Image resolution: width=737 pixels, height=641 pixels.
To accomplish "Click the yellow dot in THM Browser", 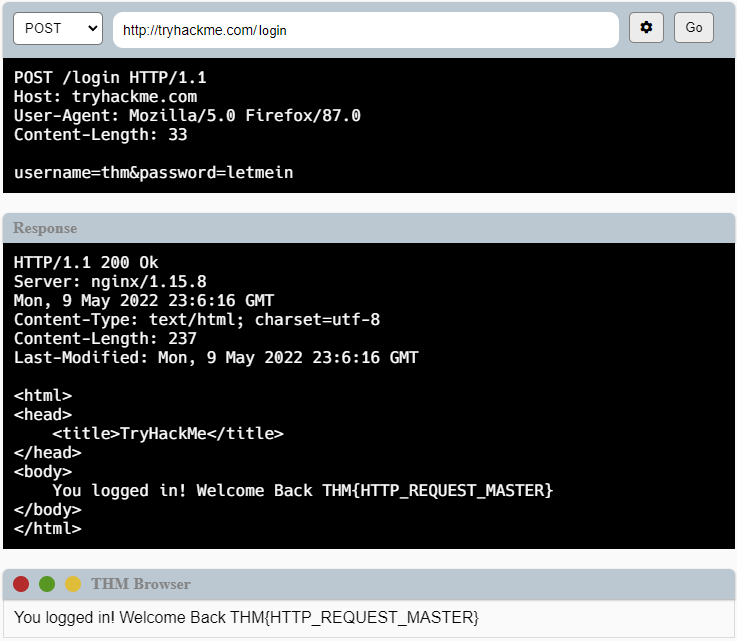I will (x=73, y=584).
